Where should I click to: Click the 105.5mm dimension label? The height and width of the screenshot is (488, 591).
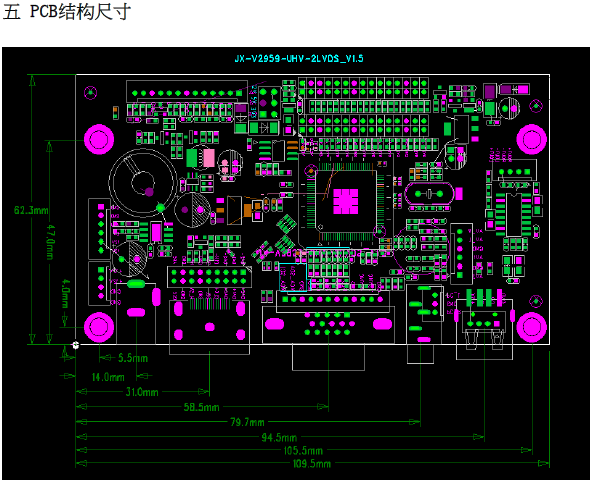coord(303,450)
